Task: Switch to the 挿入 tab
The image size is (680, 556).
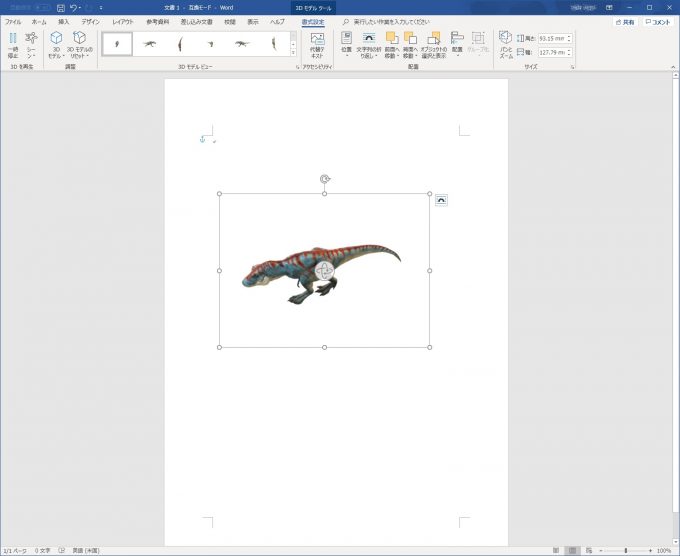Action: tap(64, 22)
